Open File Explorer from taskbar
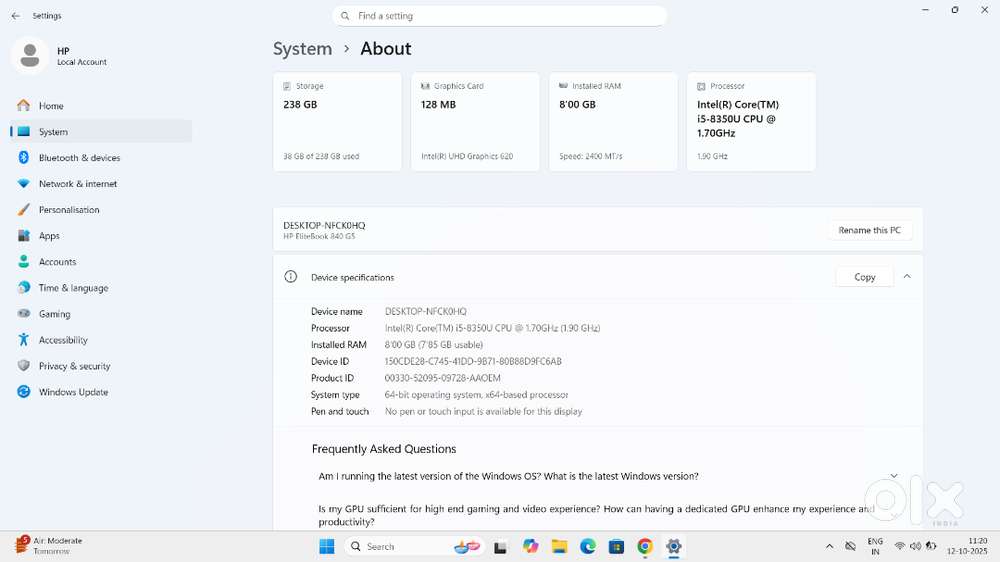The width and height of the screenshot is (1000, 562). (559, 546)
